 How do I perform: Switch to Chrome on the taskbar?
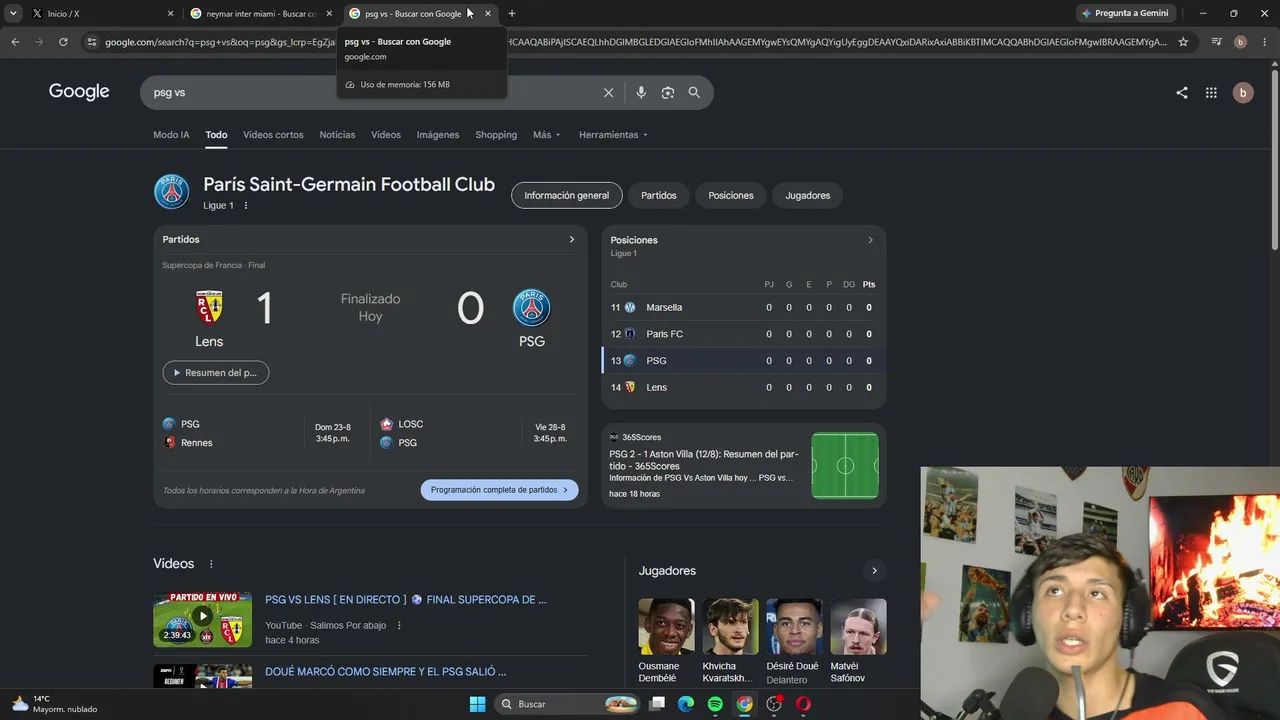coord(745,704)
